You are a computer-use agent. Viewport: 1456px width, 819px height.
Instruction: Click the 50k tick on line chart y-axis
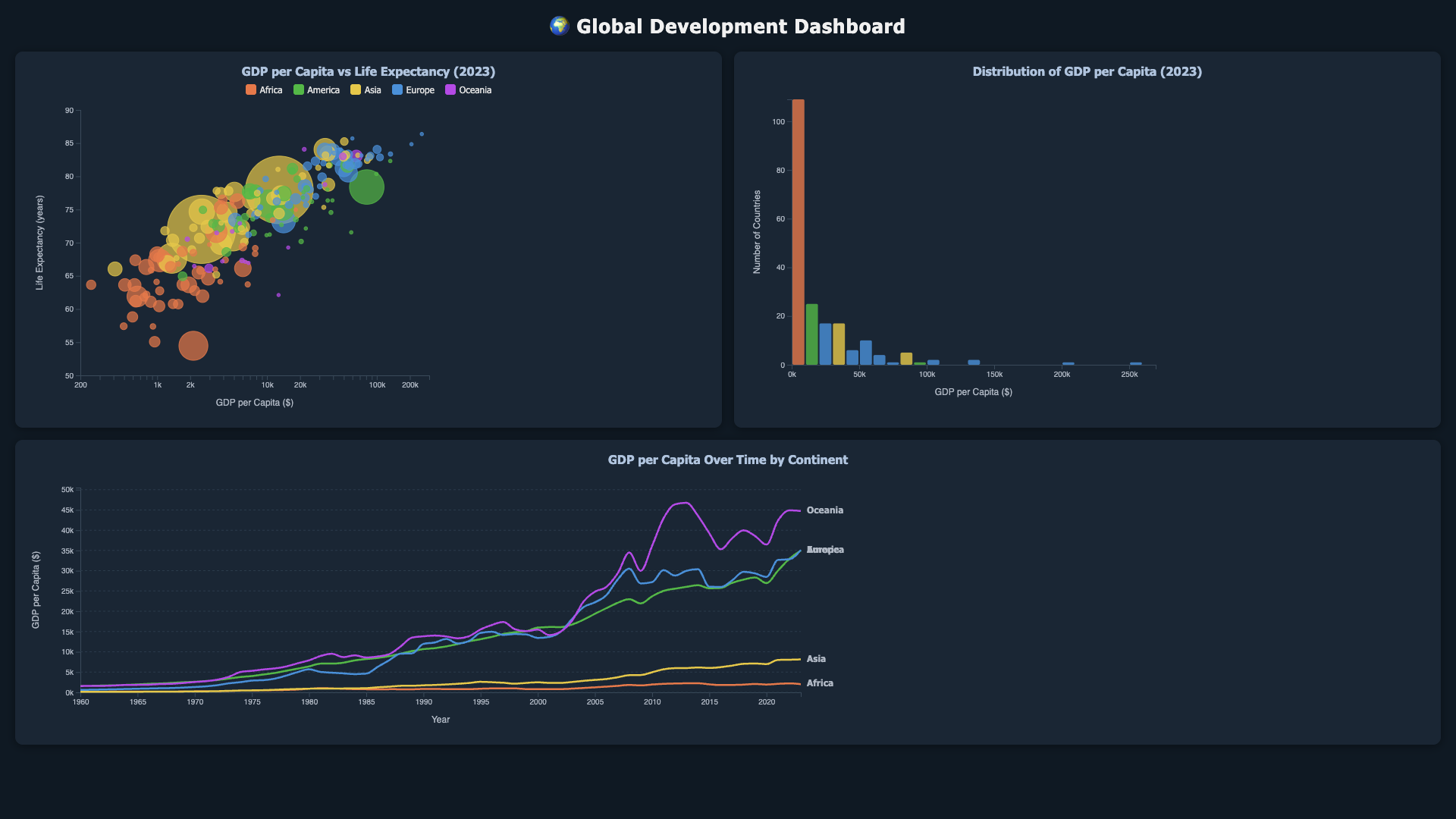tap(67, 490)
